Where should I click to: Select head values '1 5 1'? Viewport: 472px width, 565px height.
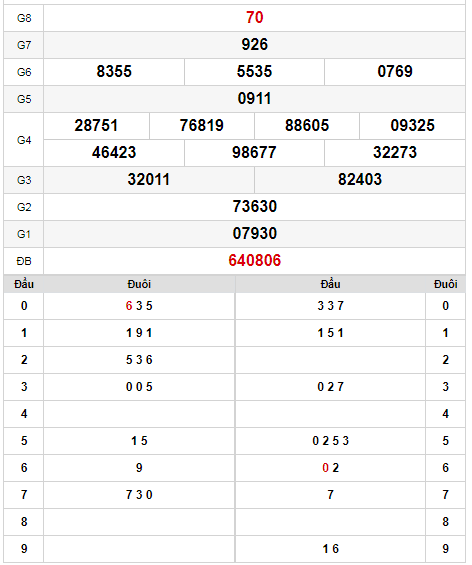tap(330, 333)
